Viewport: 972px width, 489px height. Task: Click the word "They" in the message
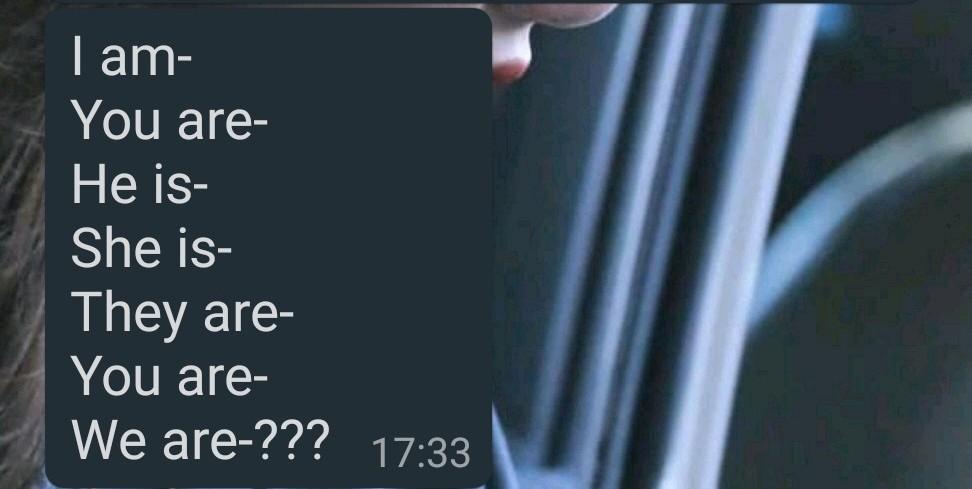(129, 315)
